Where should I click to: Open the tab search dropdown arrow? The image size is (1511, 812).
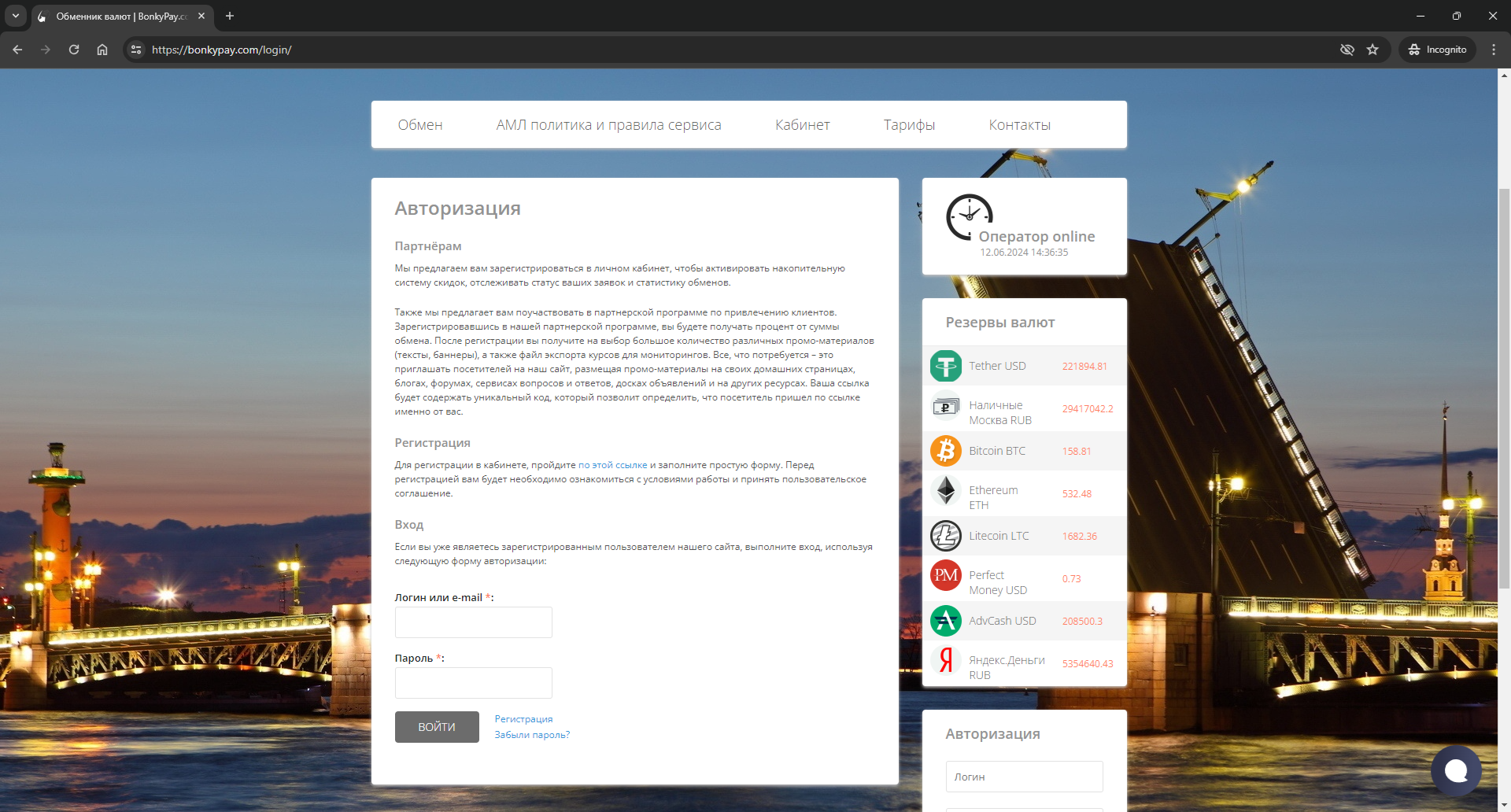(15, 16)
